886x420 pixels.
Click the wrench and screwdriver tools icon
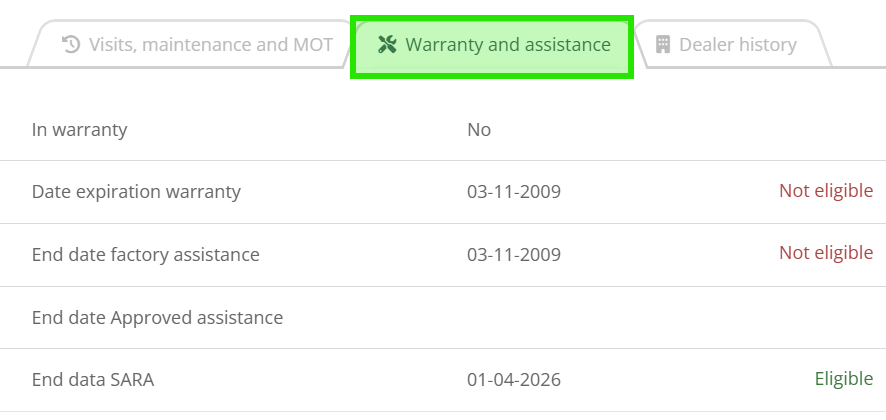(388, 44)
